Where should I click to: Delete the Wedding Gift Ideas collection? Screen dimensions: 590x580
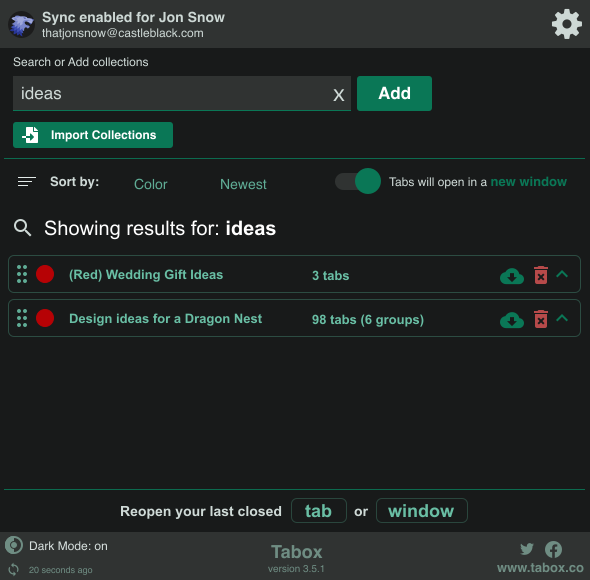tap(541, 275)
